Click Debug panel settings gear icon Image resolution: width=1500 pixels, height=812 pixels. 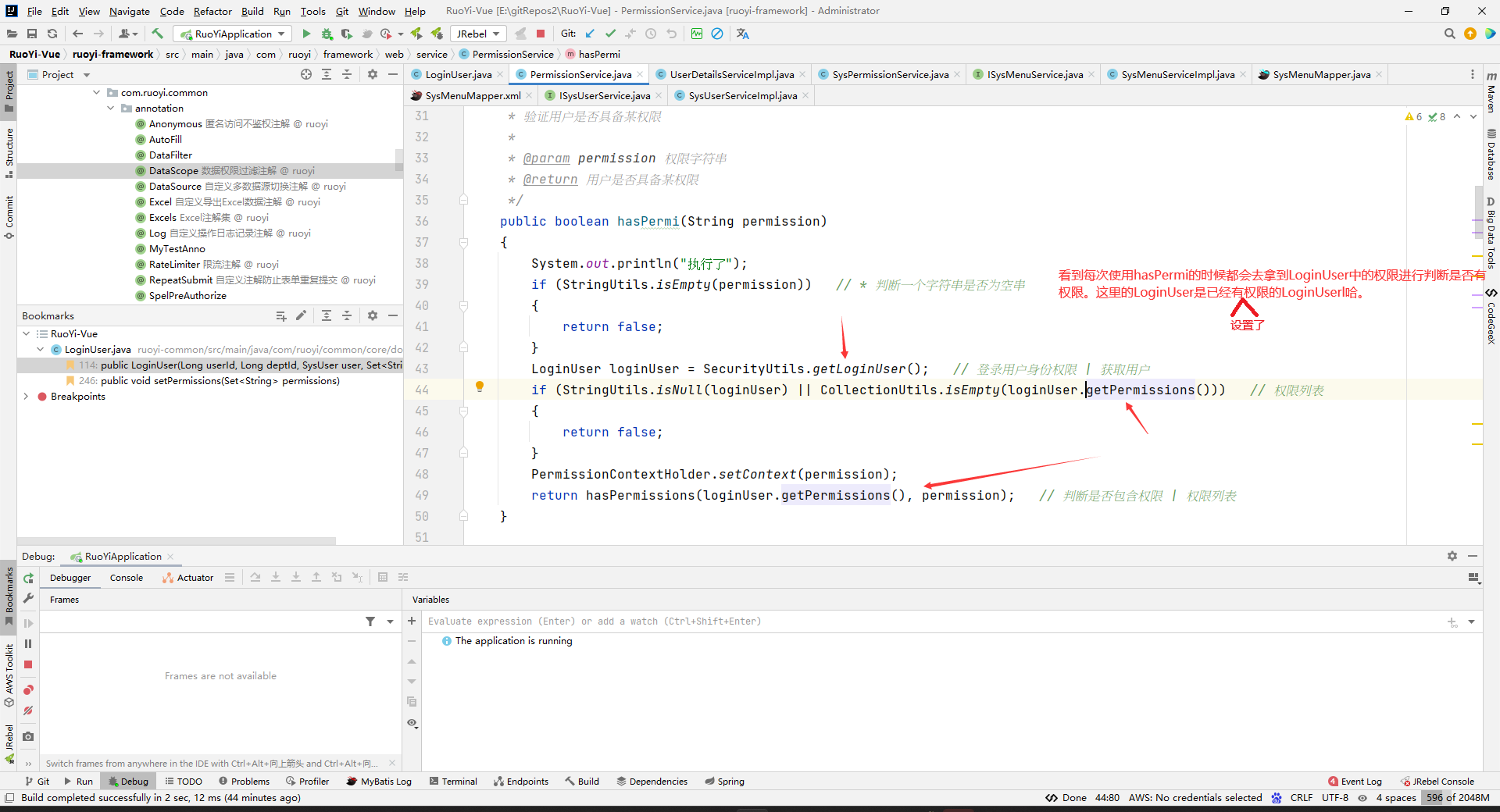(x=1452, y=556)
